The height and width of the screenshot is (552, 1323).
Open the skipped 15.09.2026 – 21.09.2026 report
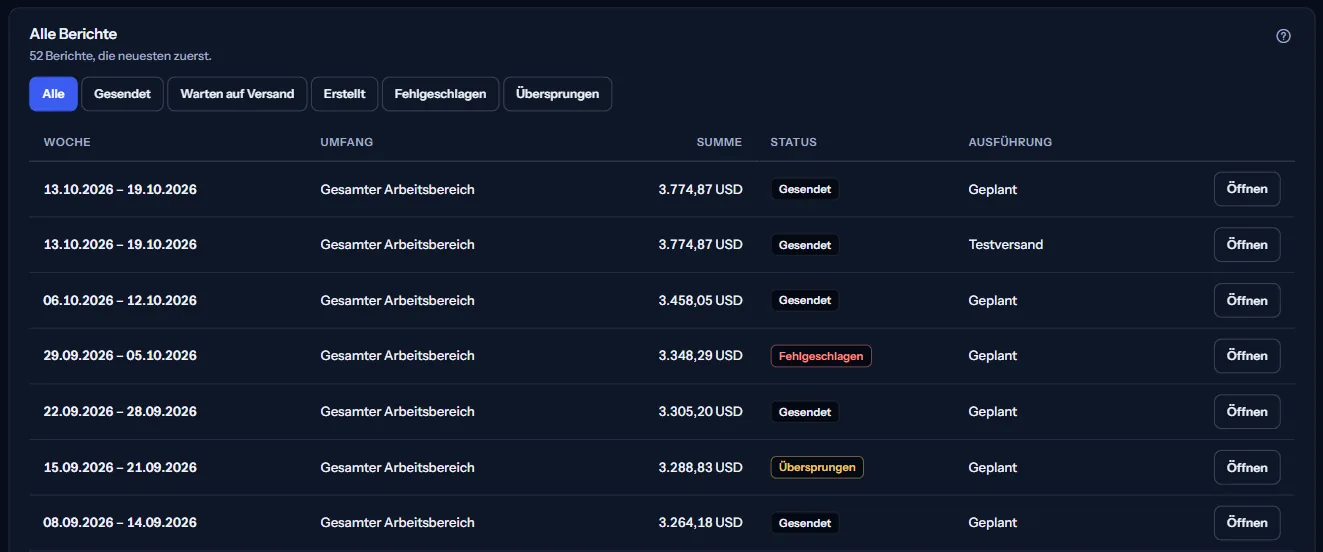(x=1247, y=467)
